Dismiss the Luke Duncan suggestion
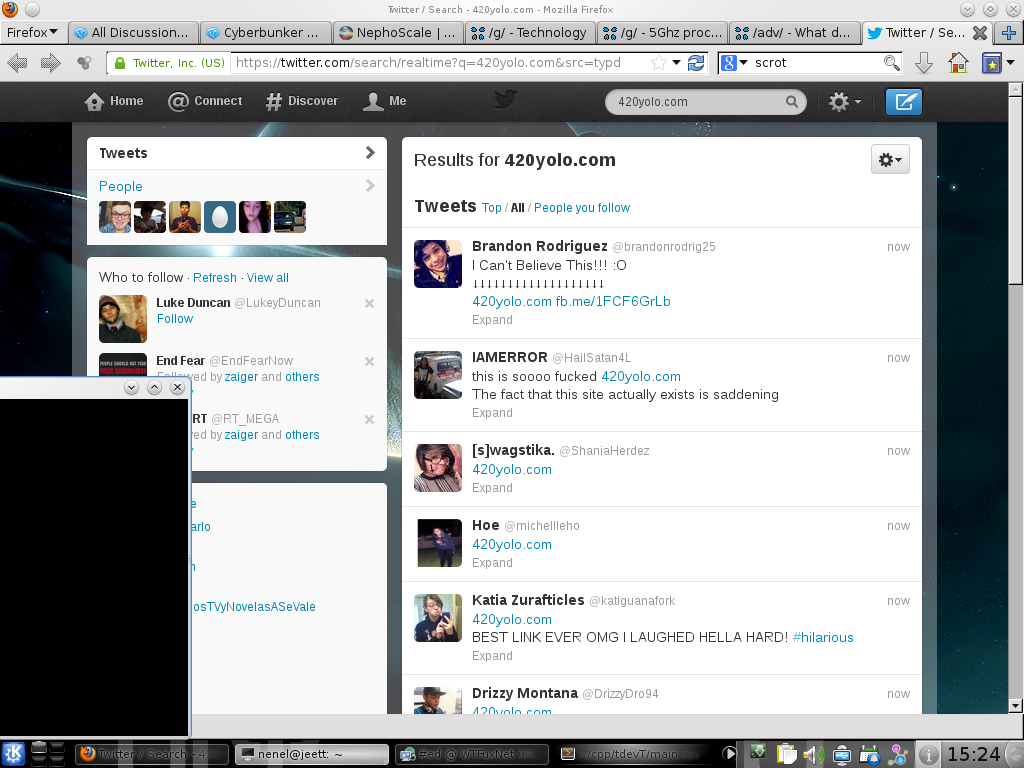 coord(369,303)
